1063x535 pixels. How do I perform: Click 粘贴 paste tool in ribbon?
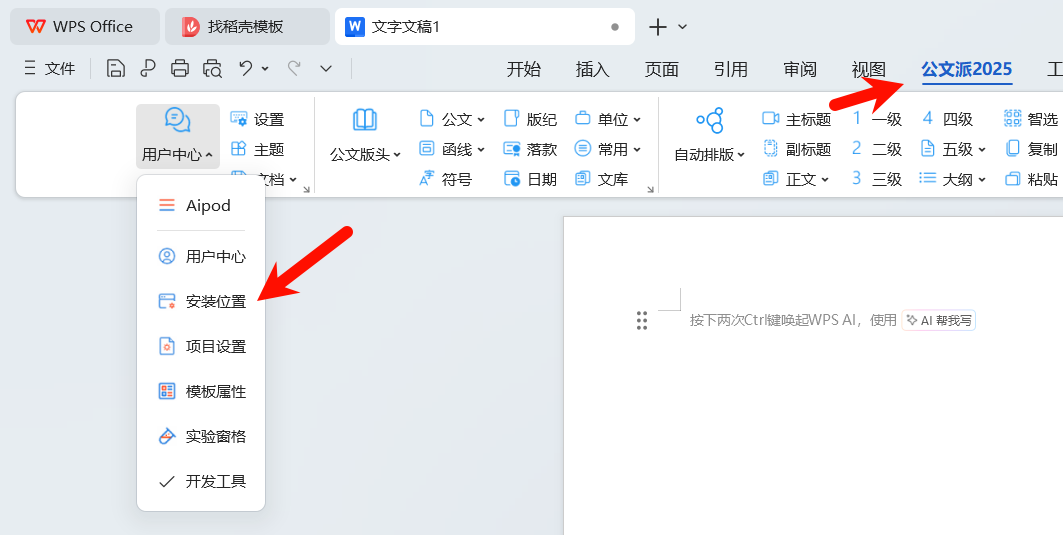pyautogui.click(x=1030, y=179)
